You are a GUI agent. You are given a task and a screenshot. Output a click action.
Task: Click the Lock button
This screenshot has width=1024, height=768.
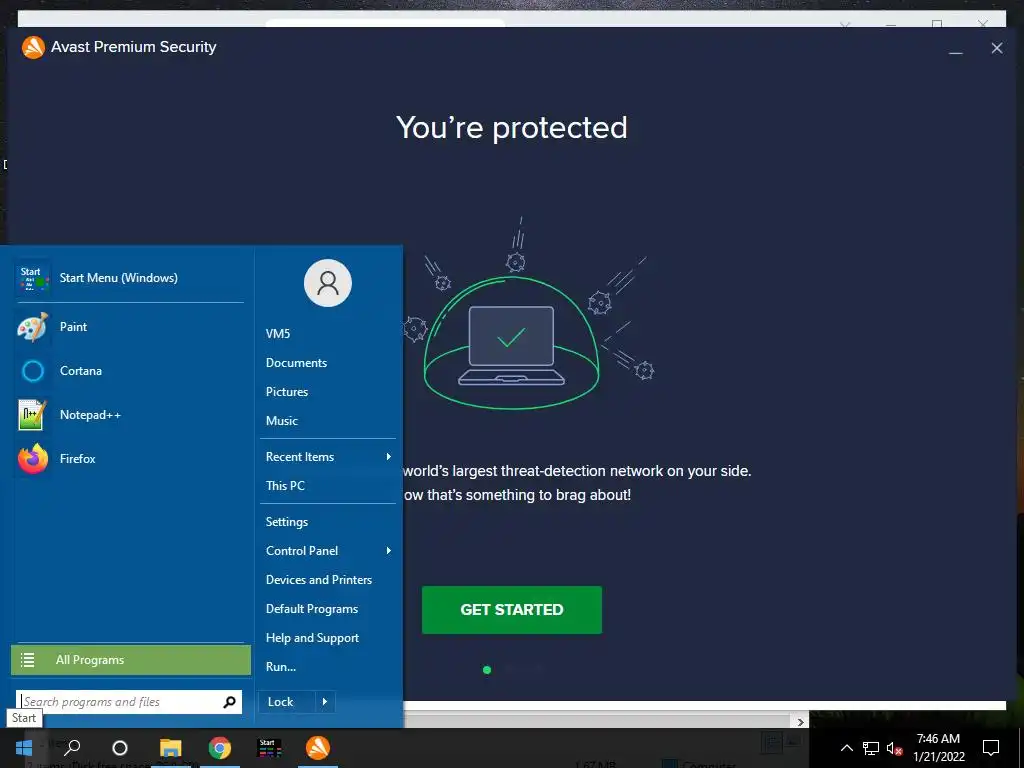(287, 702)
